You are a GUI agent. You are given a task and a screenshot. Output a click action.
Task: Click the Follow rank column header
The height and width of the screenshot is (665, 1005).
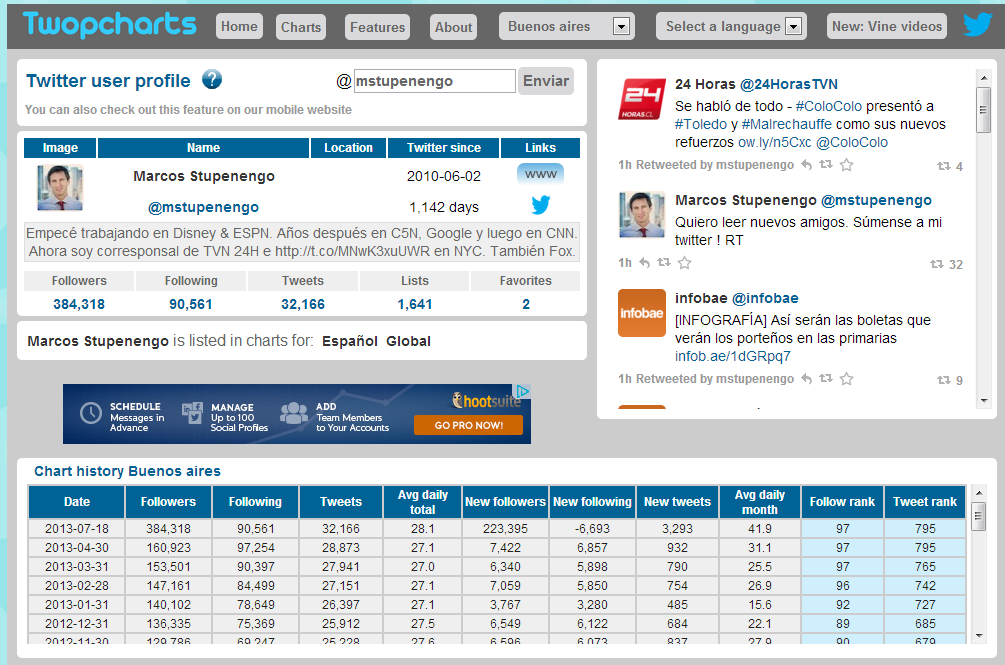[842, 502]
